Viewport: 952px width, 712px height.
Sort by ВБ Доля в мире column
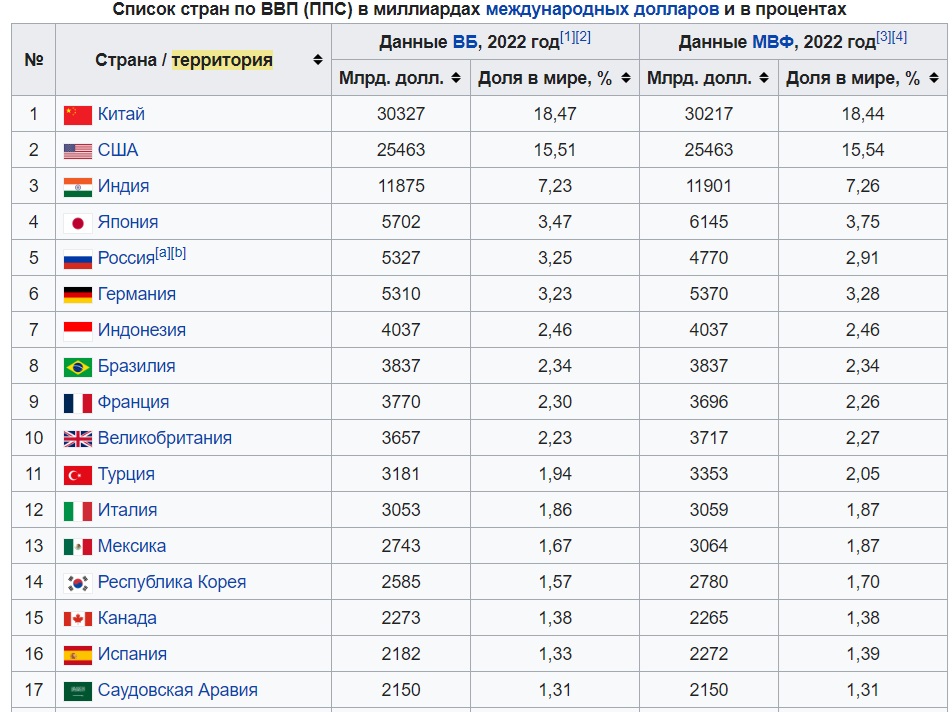click(626, 78)
